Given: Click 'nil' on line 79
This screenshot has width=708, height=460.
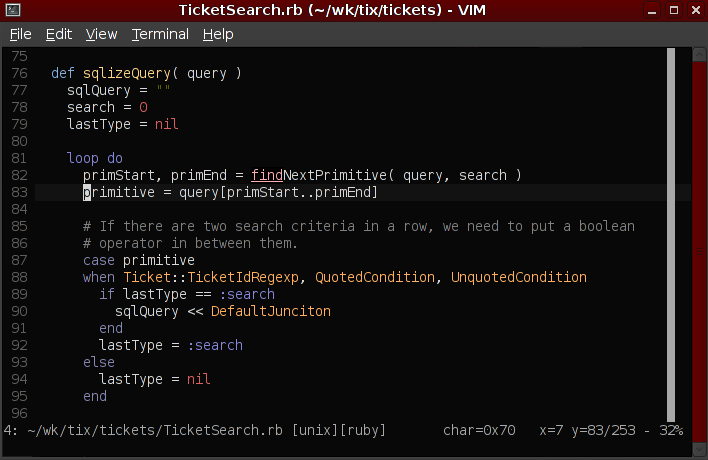Looking at the screenshot, I should (166, 124).
